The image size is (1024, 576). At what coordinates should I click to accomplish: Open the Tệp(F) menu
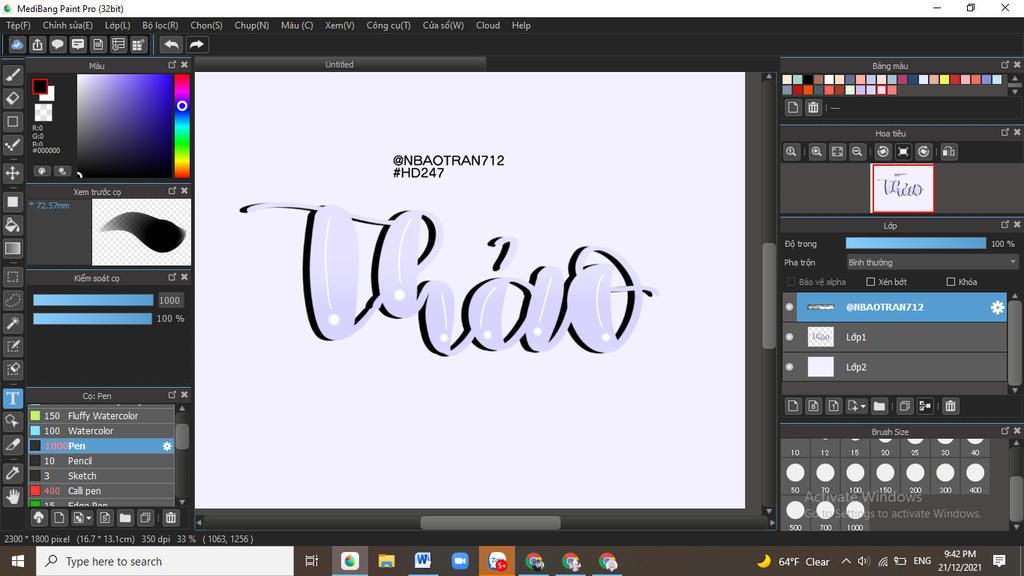point(18,25)
